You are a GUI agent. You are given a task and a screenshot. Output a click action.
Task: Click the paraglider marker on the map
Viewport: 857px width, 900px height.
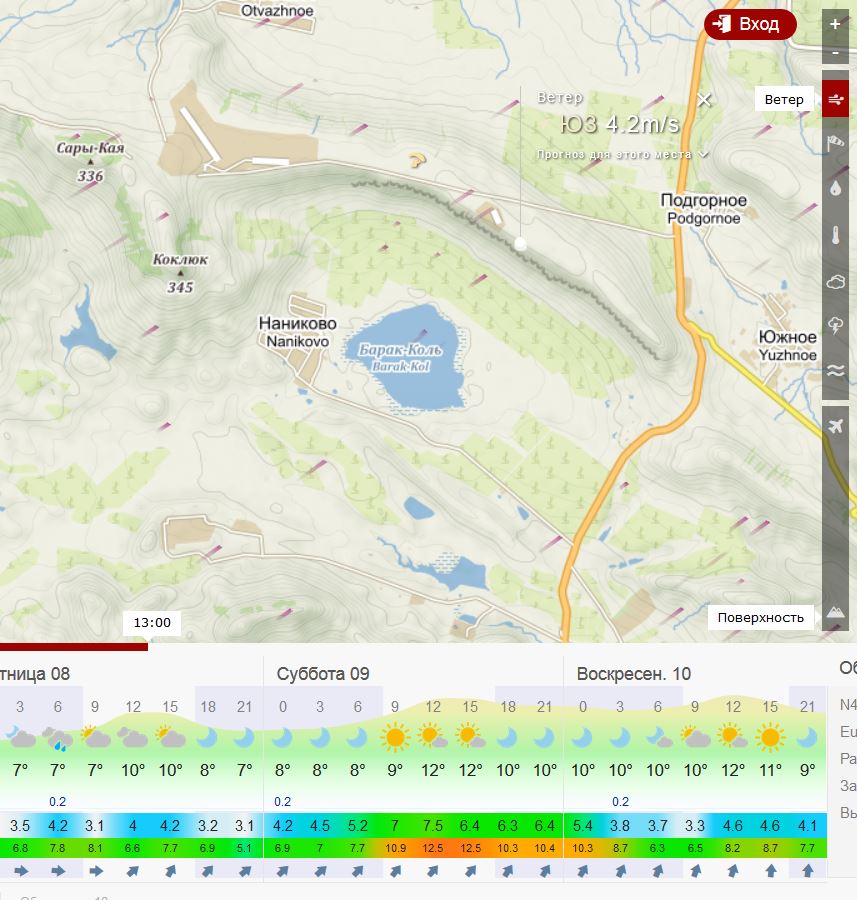click(x=417, y=159)
